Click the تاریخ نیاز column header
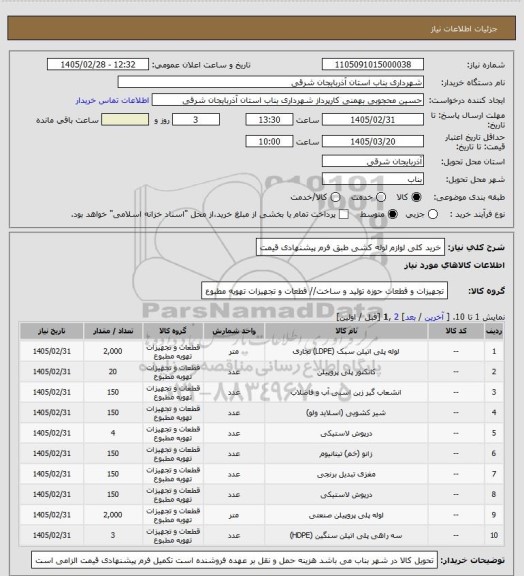 pos(51,331)
